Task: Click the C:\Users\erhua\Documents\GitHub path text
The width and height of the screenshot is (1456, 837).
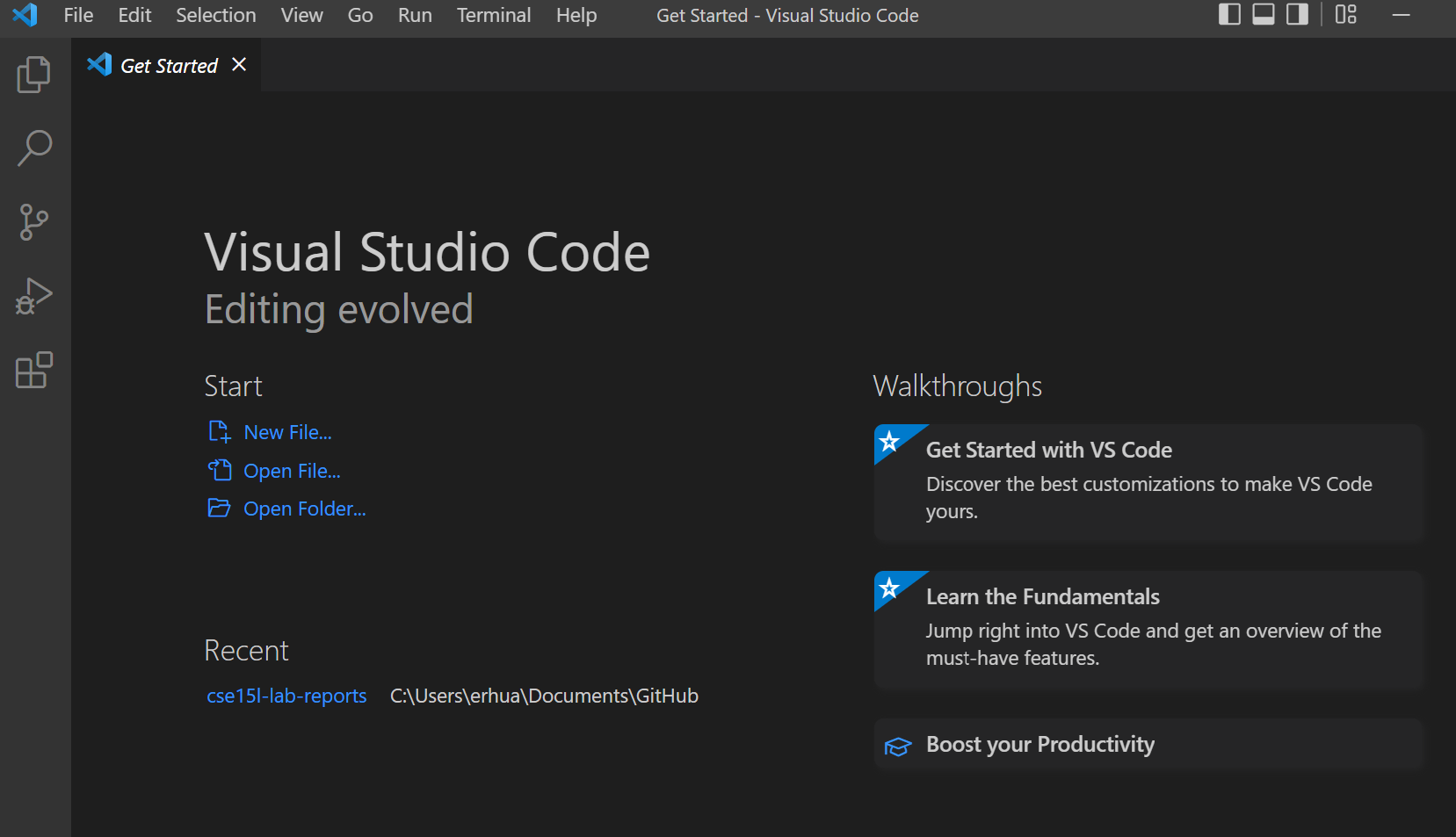Action: pyautogui.click(x=544, y=696)
